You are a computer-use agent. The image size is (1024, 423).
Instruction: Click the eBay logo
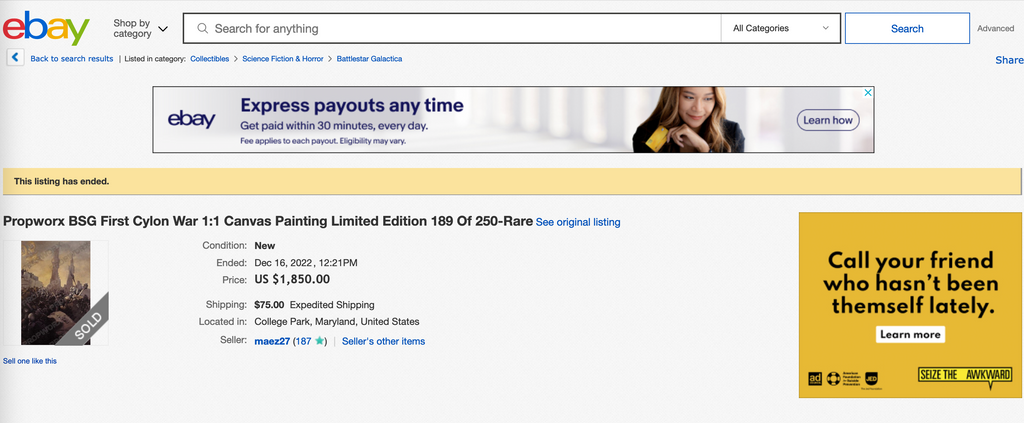pos(46,28)
